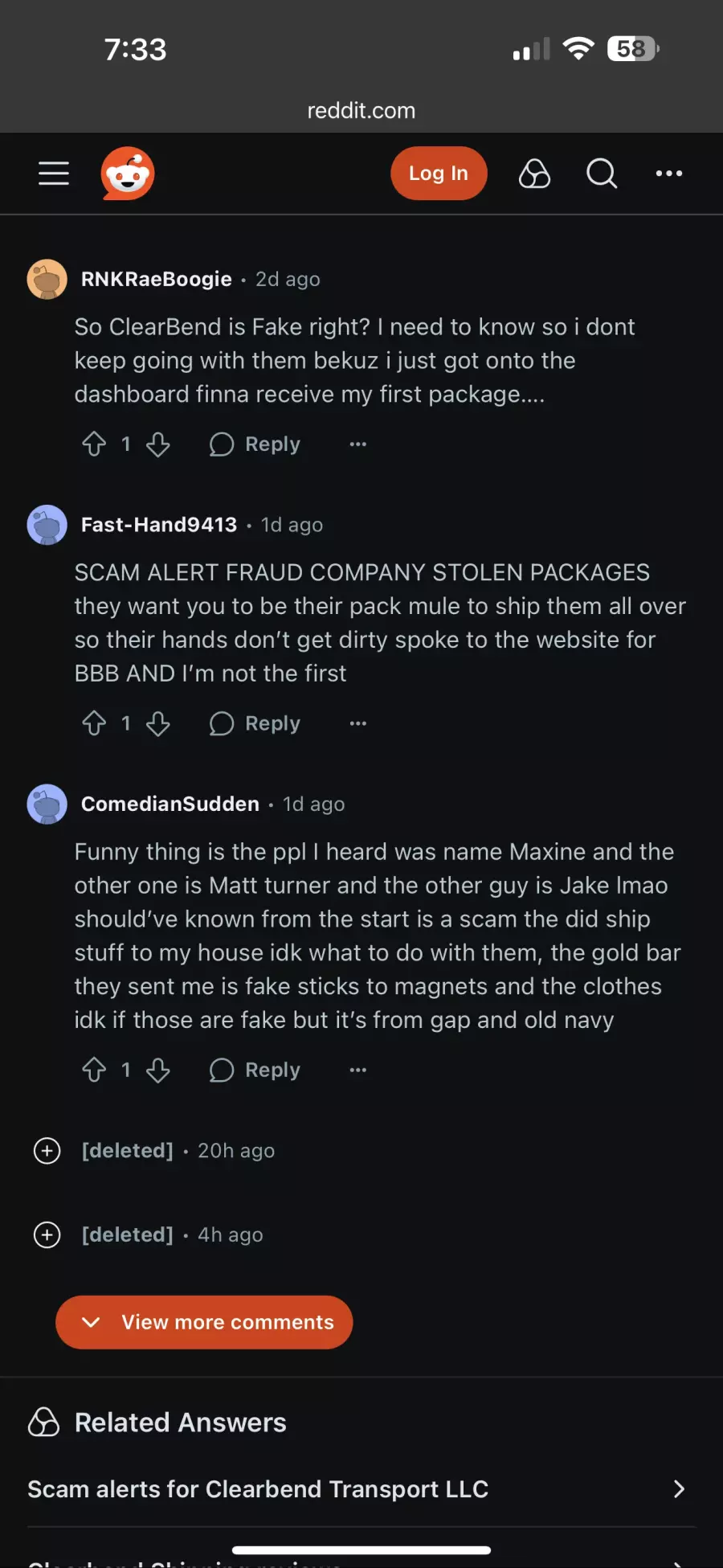Image resolution: width=723 pixels, height=1568 pixels.
Task: Open Reddit Answers icon in header
Action: point(534,174)
